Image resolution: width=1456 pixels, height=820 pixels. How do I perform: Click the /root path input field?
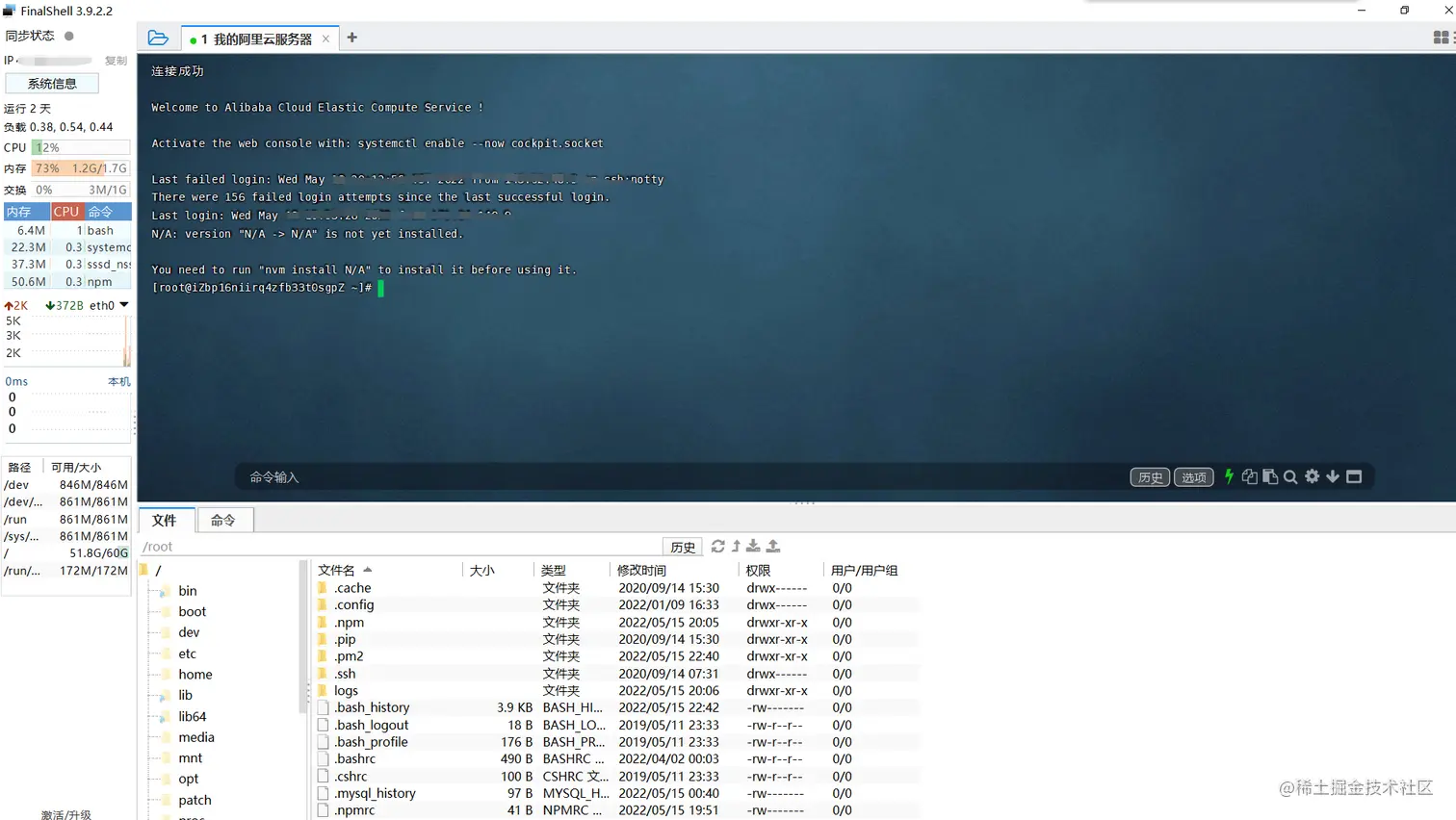click(400, 547)
